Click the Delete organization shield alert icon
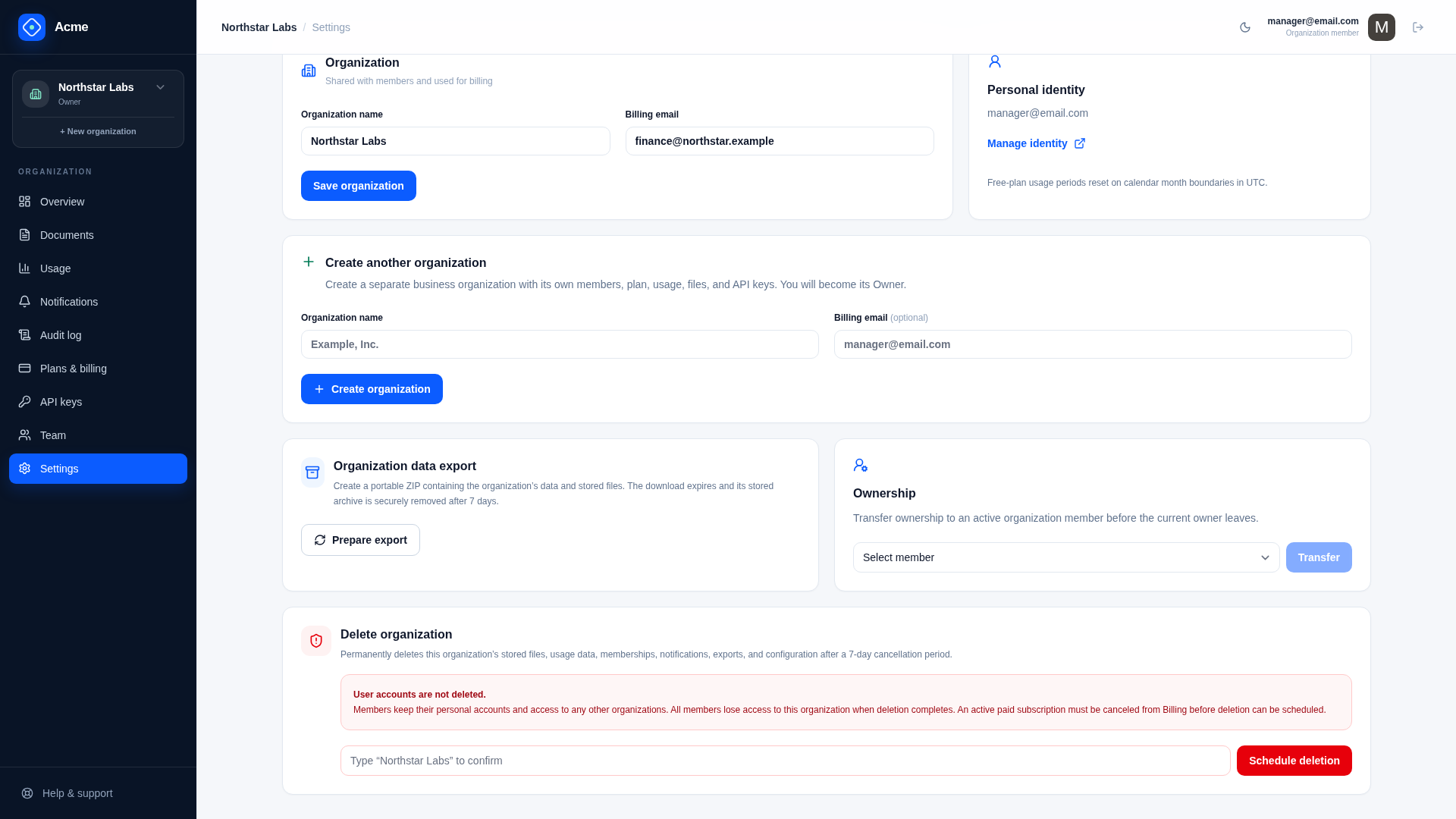Viewport: 1456px width, 819px height. (316, 641)
